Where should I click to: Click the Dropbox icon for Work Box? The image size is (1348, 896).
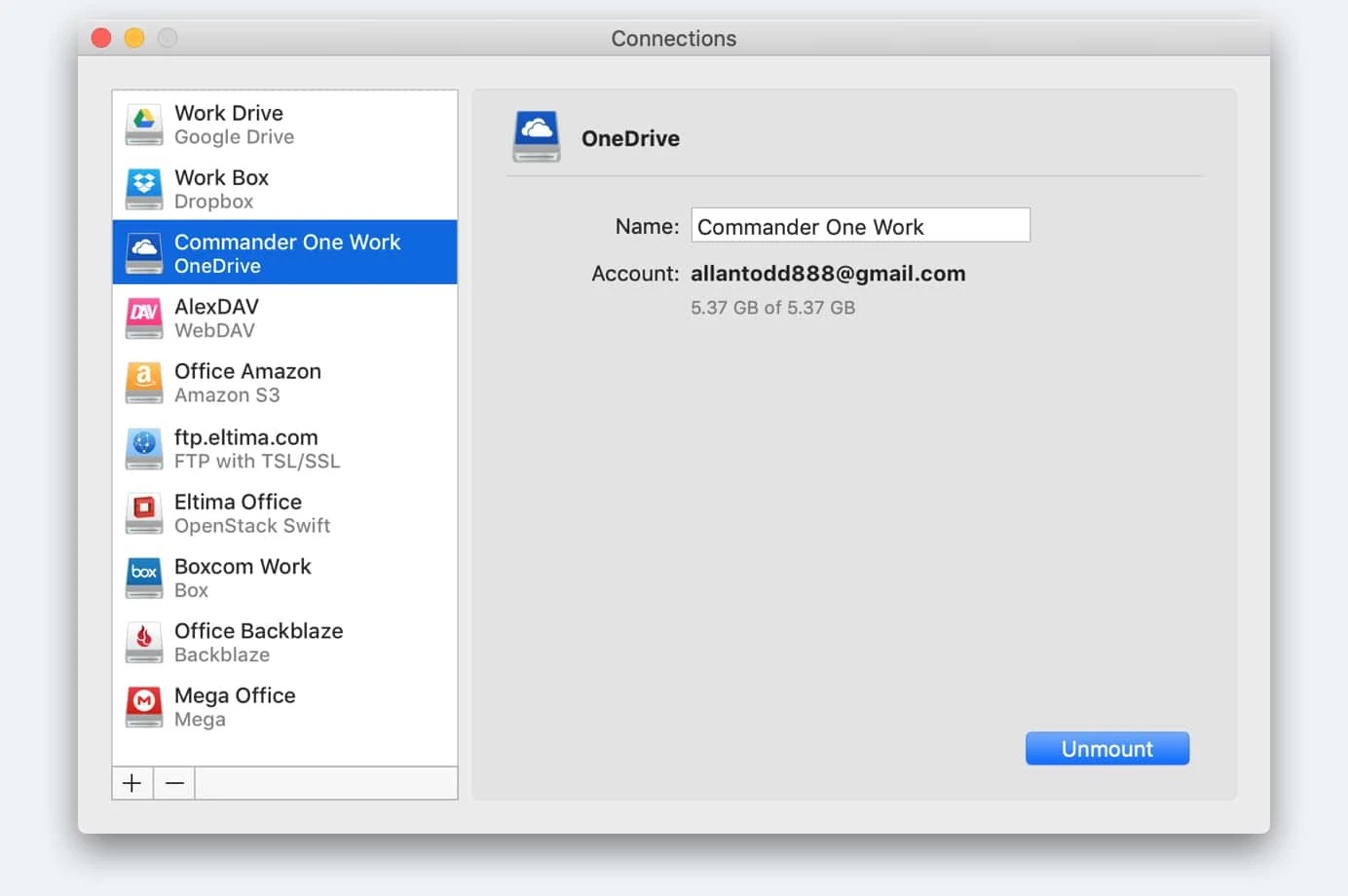tap(144, 189)
